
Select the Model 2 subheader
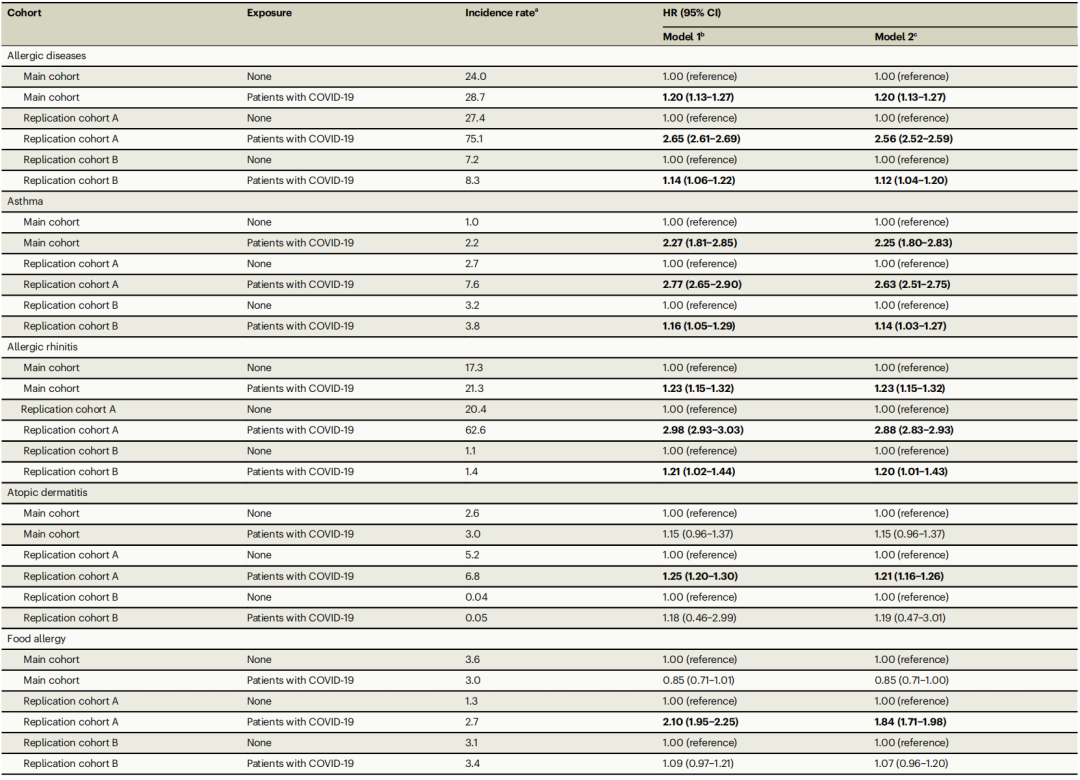point(899,36)
